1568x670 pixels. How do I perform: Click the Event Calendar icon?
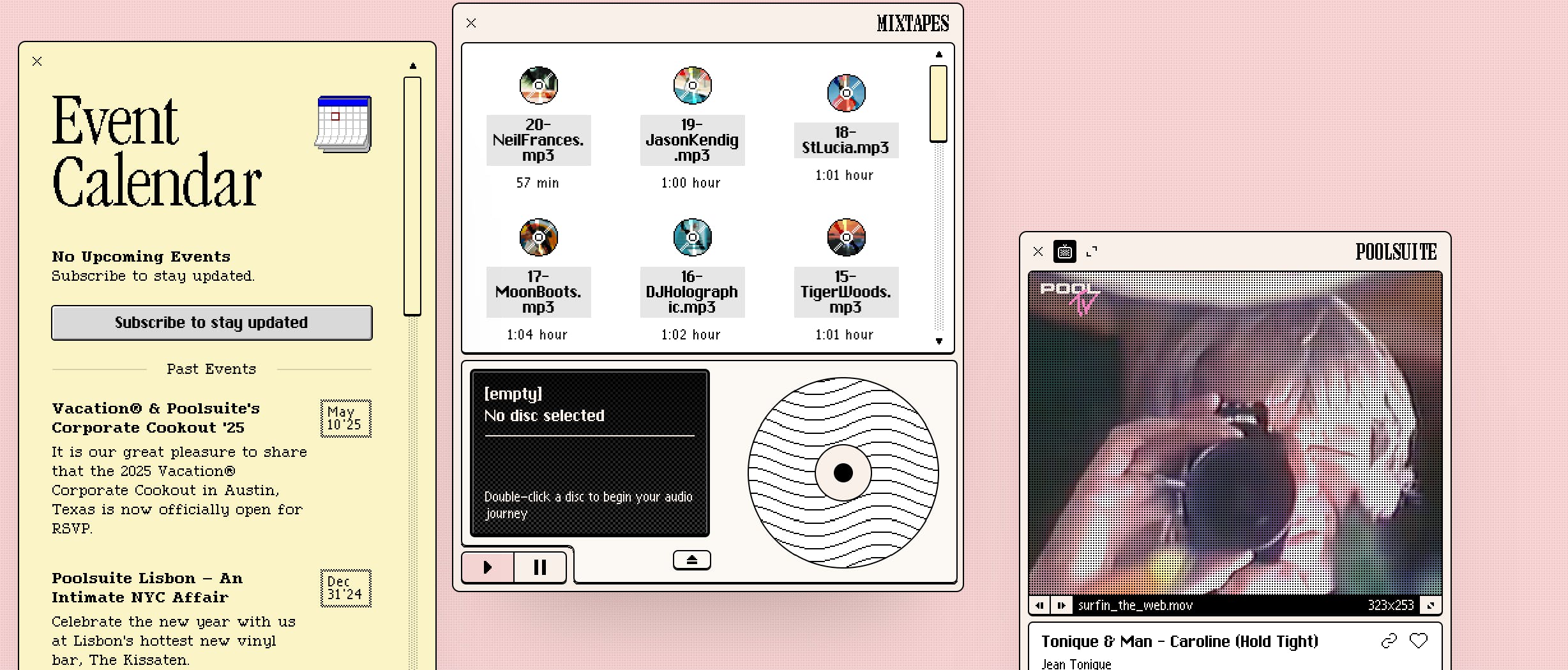343,124
